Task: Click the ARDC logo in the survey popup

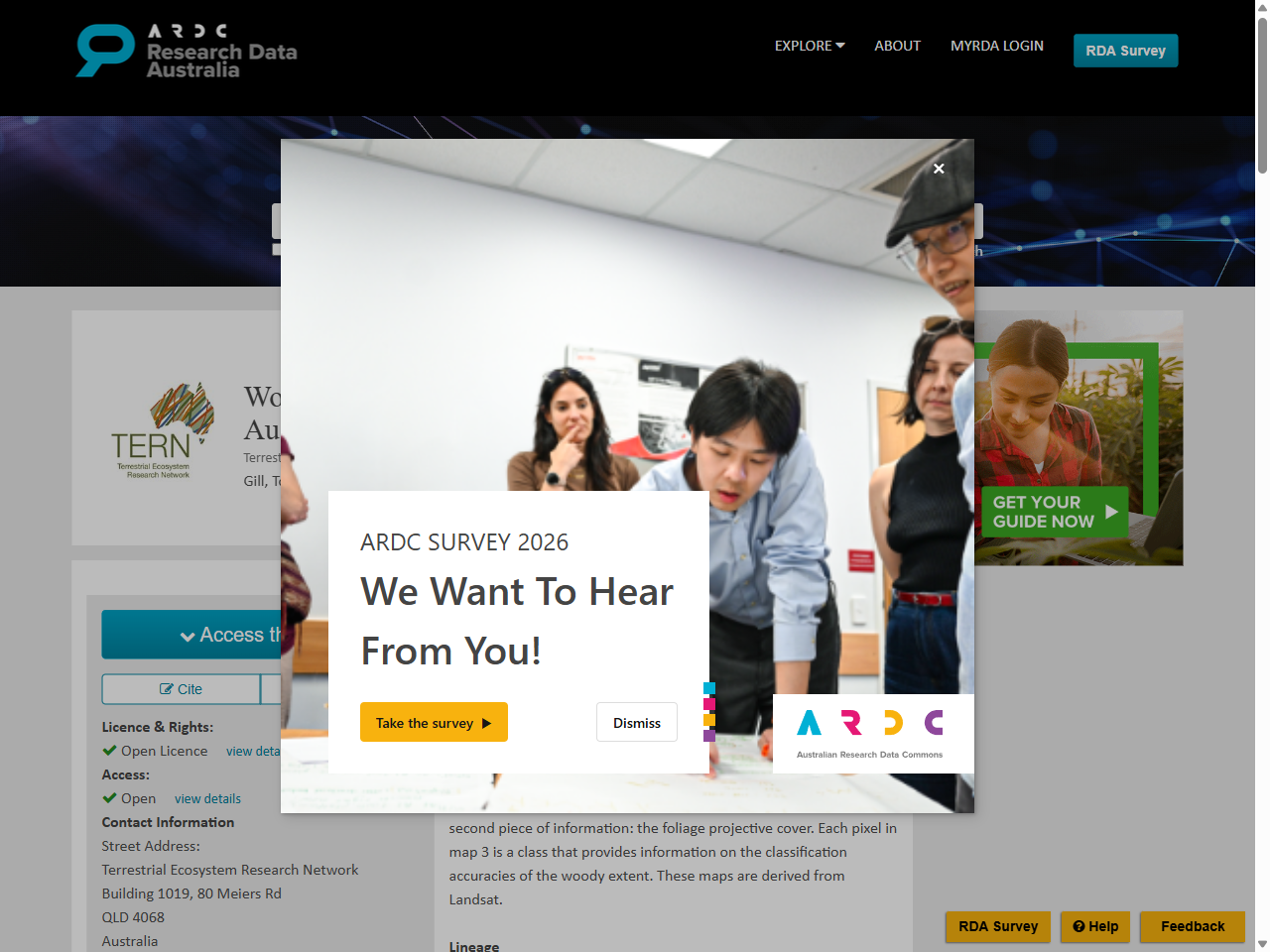Action: pos(870,733)
